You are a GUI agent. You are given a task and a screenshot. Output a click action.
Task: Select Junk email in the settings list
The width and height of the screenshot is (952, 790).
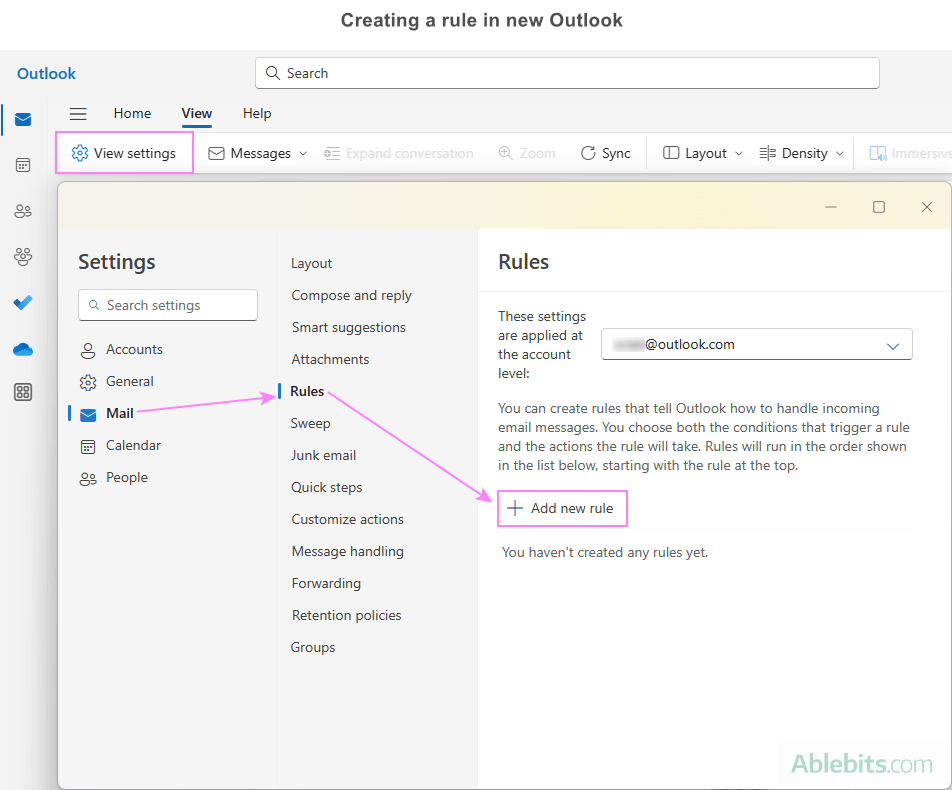323,455
